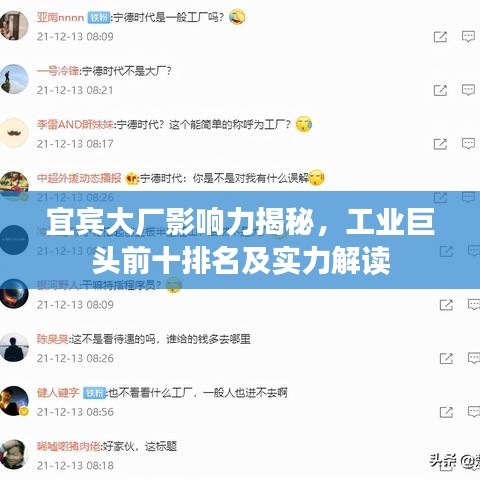Click share icon on 一号冷锋's comment

[x=440, y=90]
